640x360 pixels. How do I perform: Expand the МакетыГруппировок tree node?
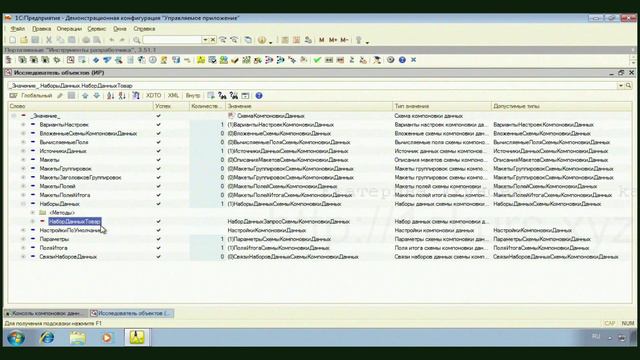pyautogui.click(x=23, y=169)
